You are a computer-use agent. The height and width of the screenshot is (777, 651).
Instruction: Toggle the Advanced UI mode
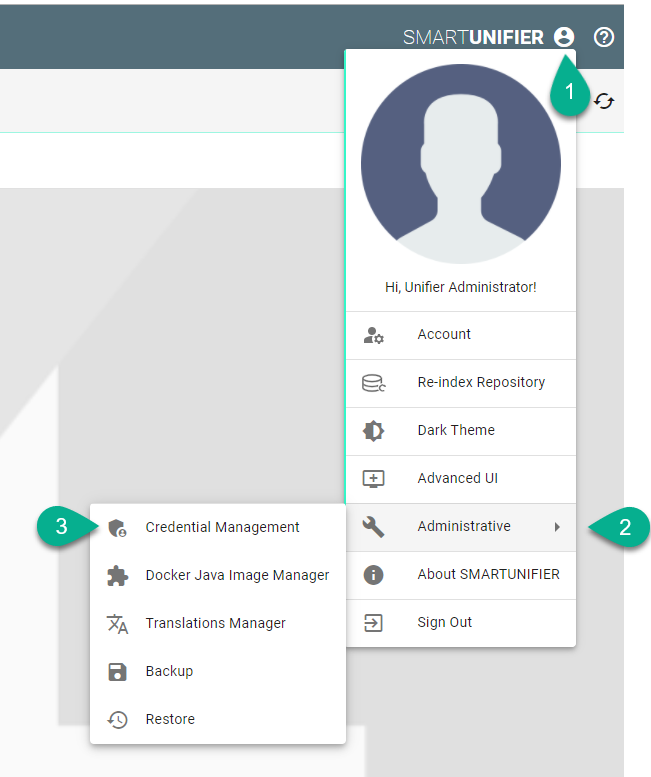457,479
